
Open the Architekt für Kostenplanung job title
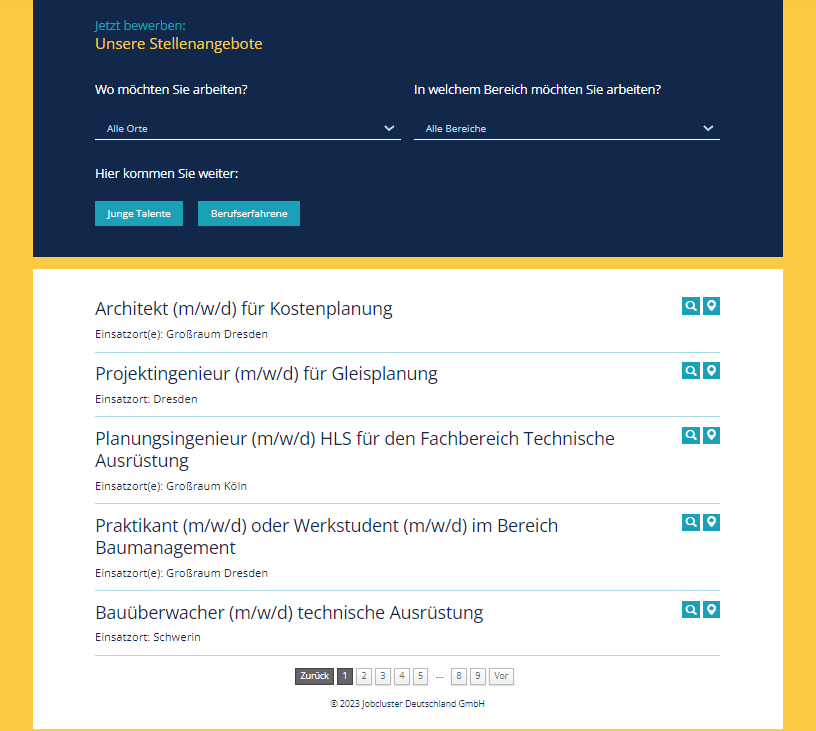tap(244, 308)
